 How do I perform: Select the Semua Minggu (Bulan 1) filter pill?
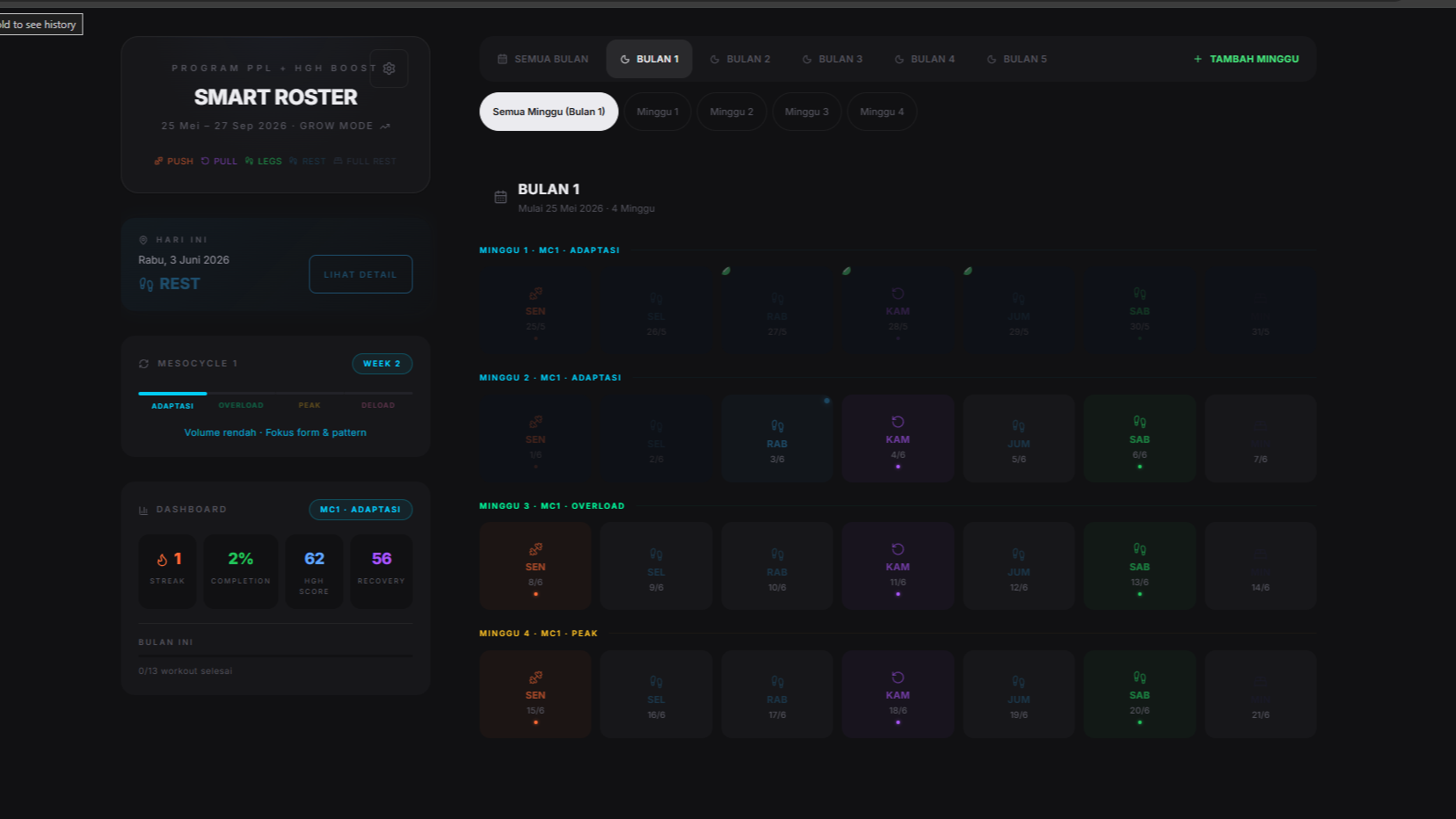tap(549, 112)
